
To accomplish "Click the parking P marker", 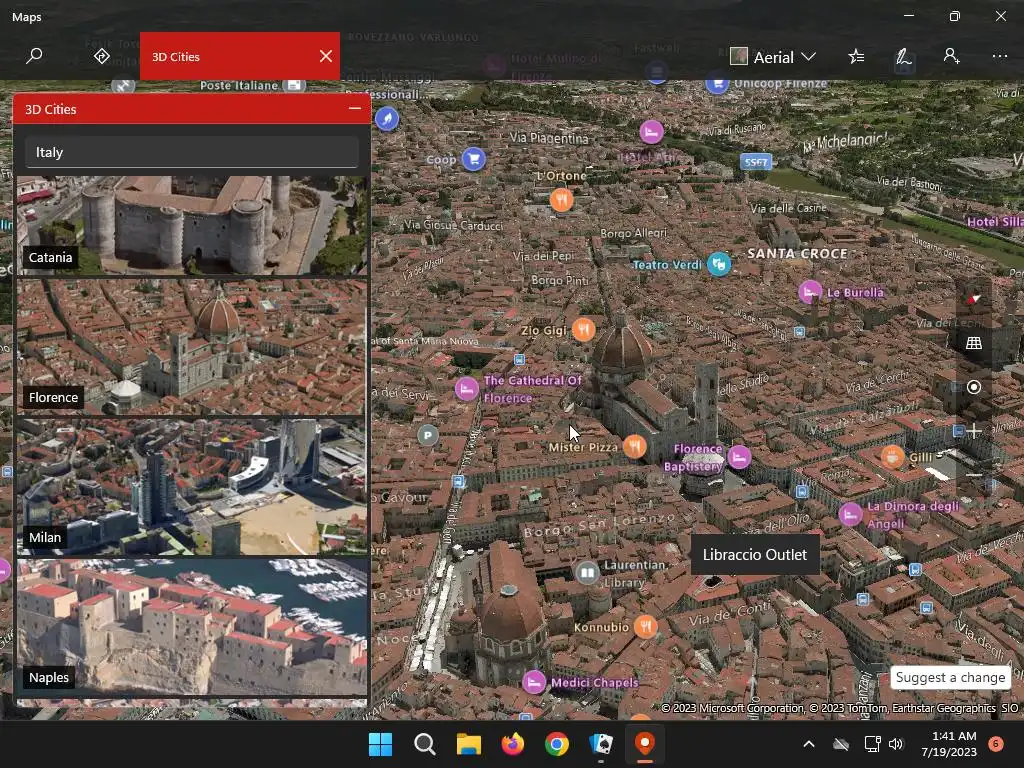I will click(x=428, y=435).
